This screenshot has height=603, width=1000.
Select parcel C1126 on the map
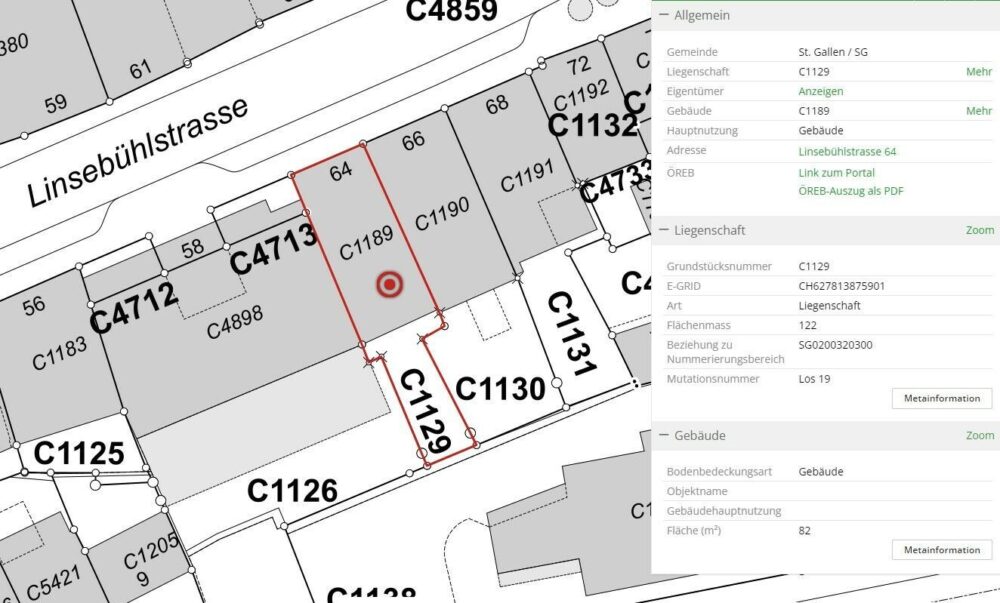pyautogui.click(x=292, y=490)
